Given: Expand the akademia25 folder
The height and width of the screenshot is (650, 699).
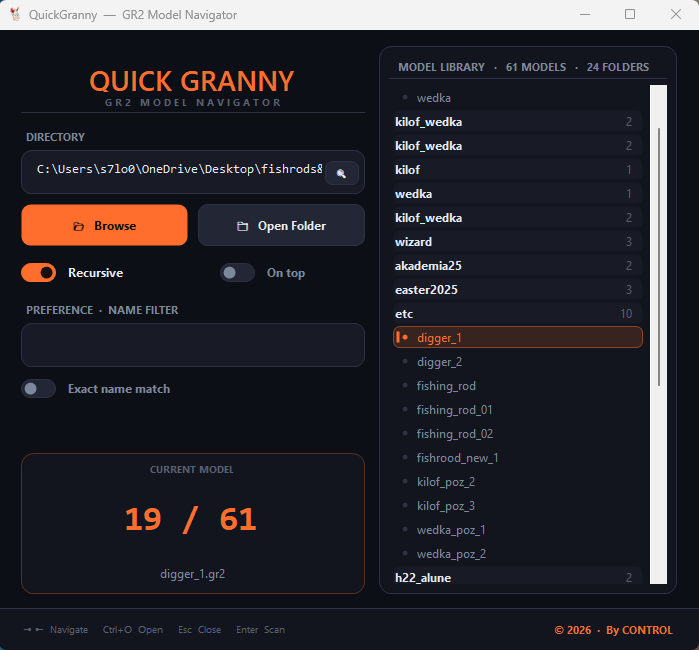Looking at the screenshot, I should tap(518, 266).
